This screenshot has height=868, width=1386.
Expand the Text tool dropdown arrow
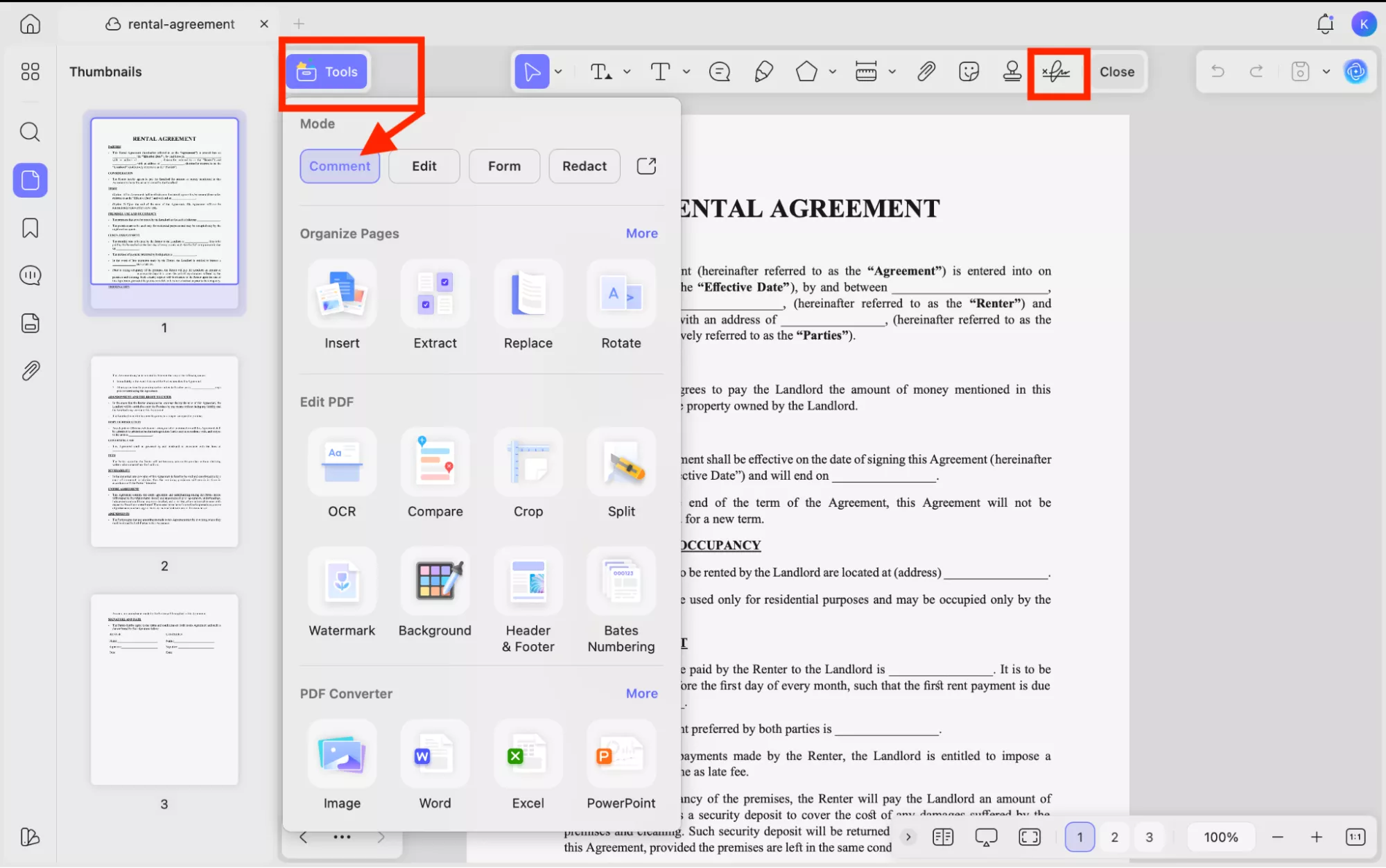pyautogui.click(x=686, y=71)
